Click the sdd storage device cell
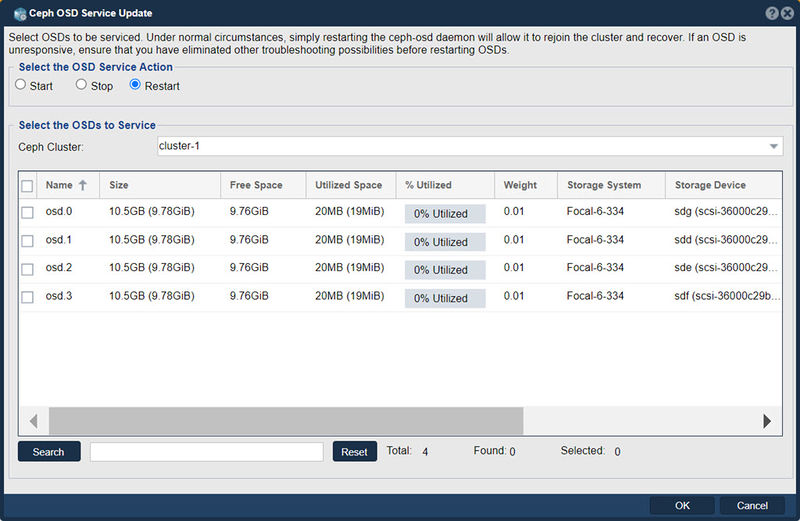800x521 pixels. coord(726,240)
